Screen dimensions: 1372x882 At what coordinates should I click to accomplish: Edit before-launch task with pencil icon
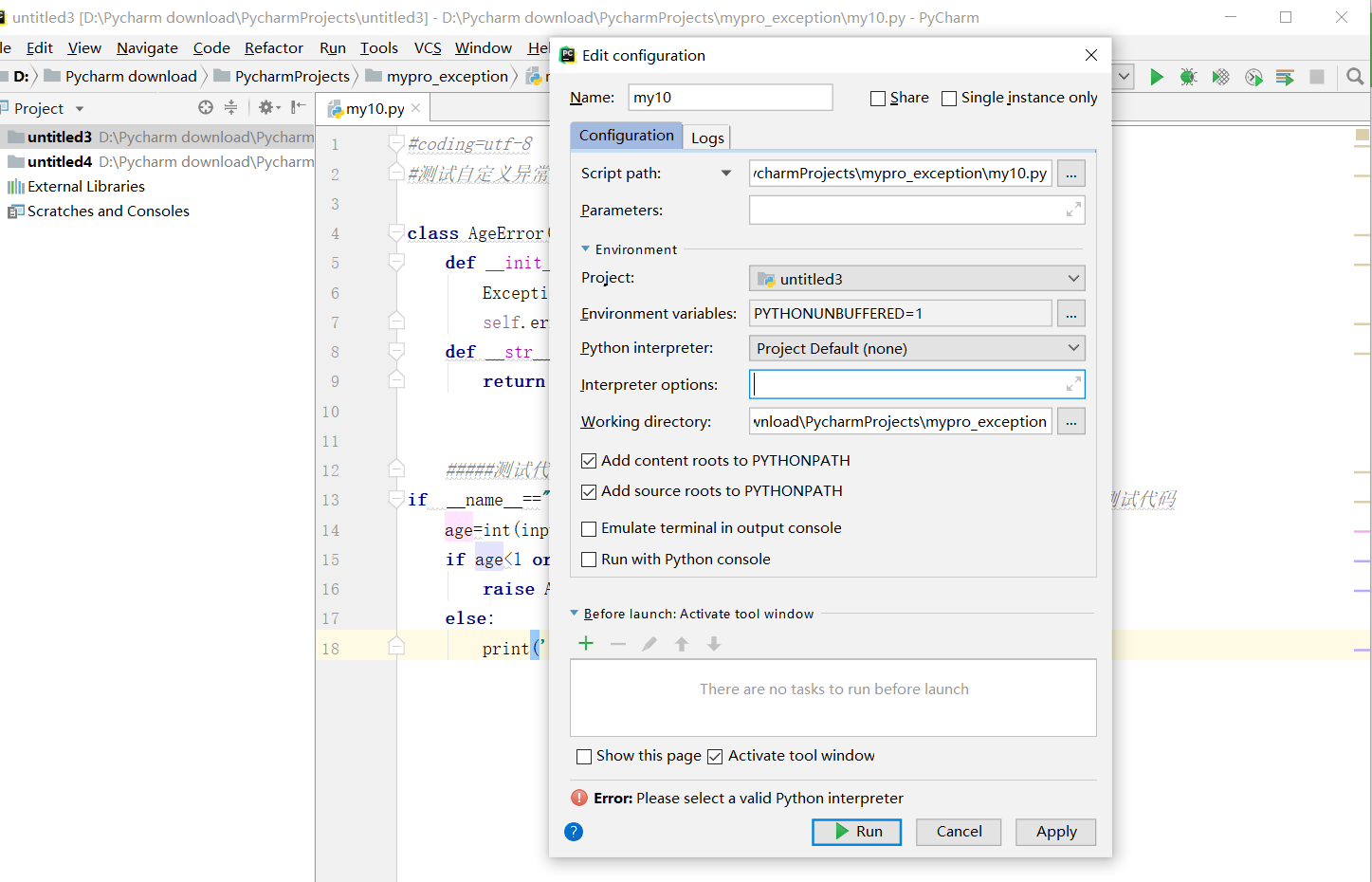[x=649, y=644]
